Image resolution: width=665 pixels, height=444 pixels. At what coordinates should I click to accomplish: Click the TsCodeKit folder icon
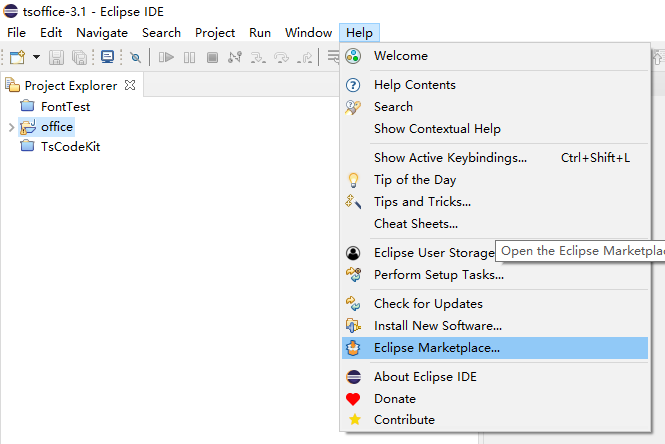click(x=28, y=145)
